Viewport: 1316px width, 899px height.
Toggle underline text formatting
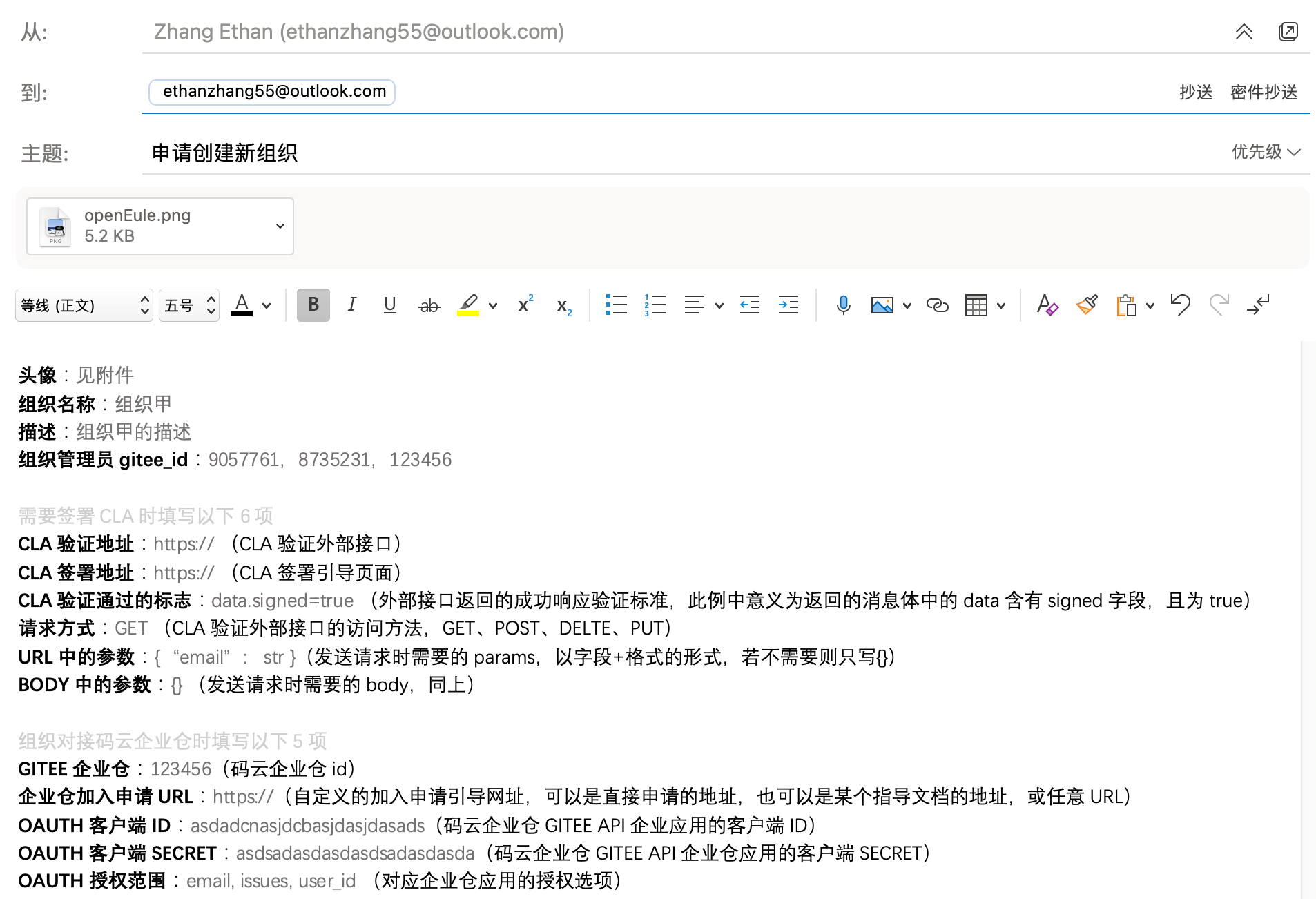coord(389,304)
